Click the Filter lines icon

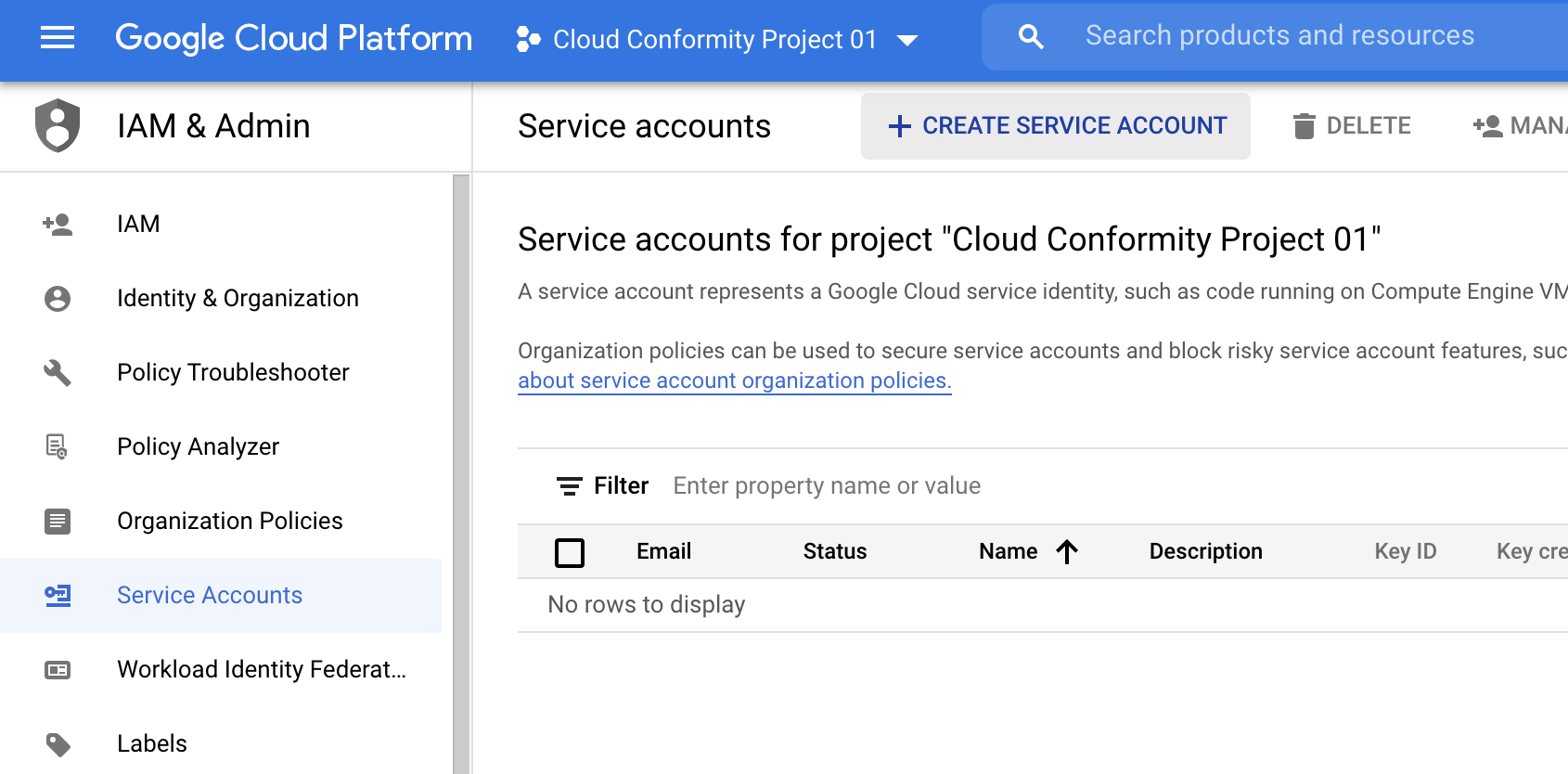pos(569,485)
